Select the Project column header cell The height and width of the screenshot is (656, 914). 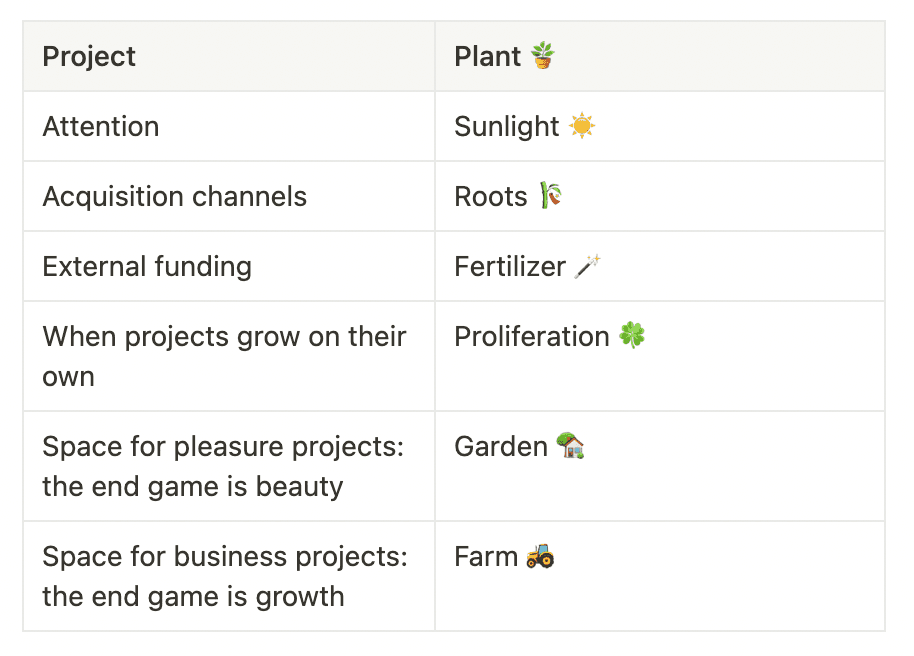tap(228, 56)
